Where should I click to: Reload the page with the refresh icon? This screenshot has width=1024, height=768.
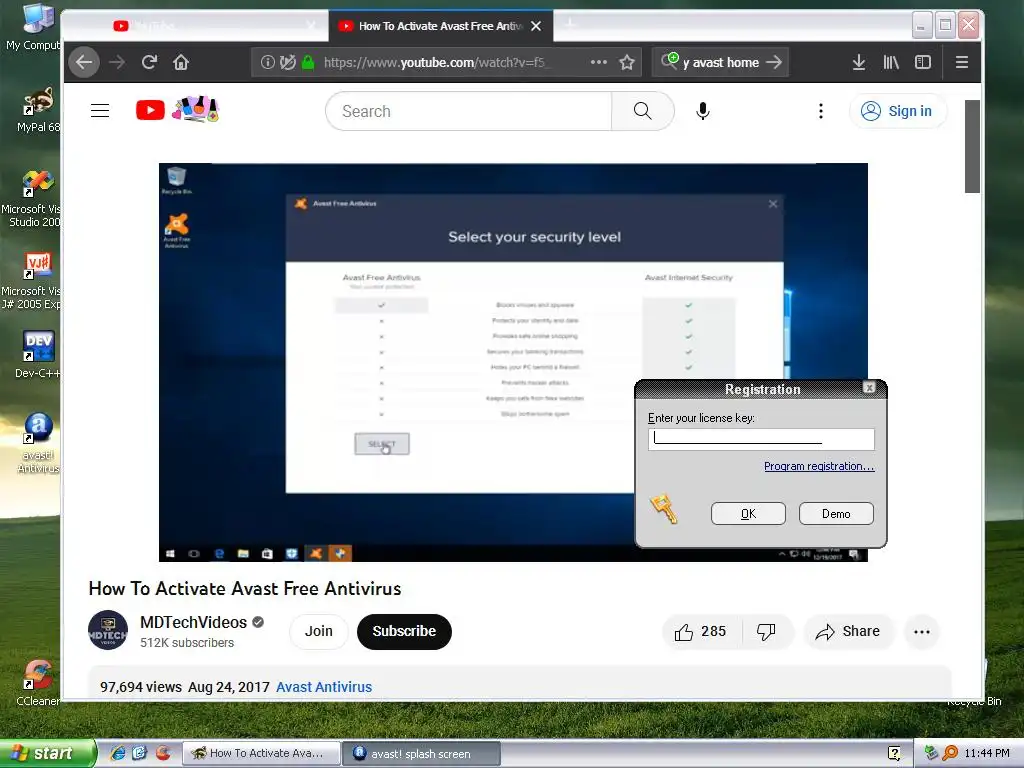[150, 62]
